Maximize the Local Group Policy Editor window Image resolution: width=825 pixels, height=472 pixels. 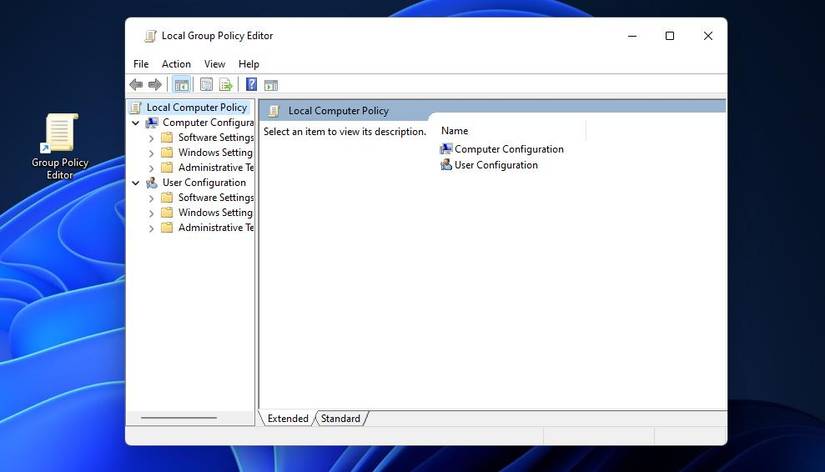670,36
